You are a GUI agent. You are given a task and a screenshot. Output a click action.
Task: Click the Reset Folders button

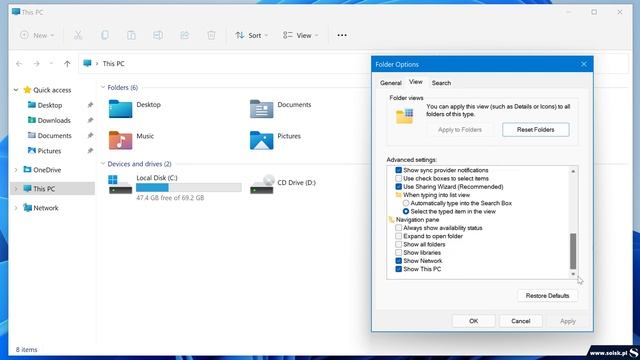point(536,129)
